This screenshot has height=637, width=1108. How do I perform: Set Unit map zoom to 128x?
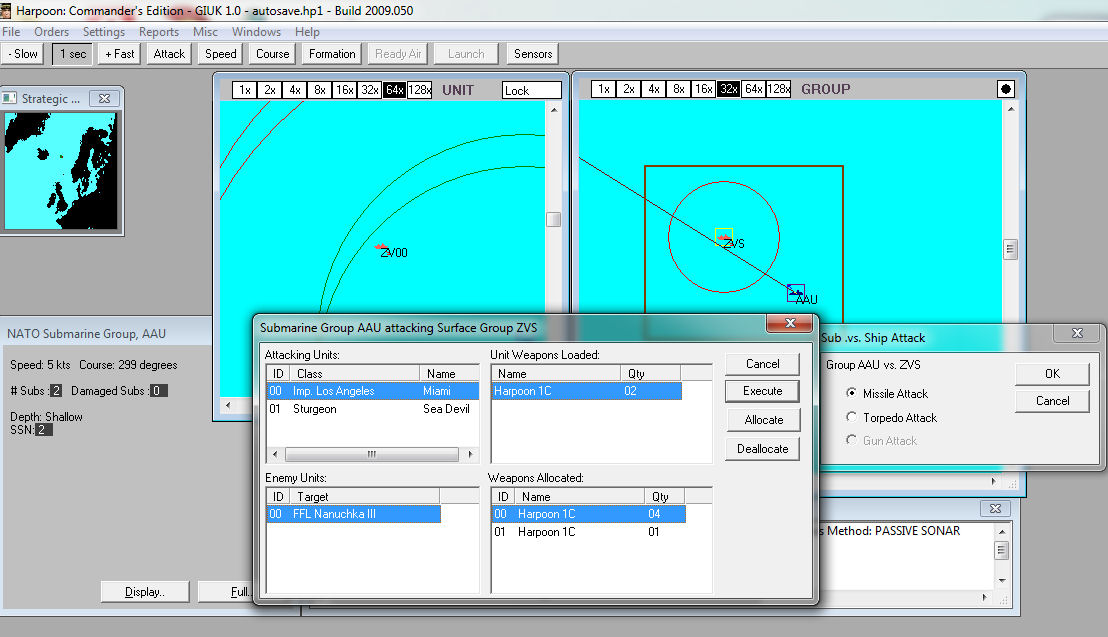click(x=420, y=90)
